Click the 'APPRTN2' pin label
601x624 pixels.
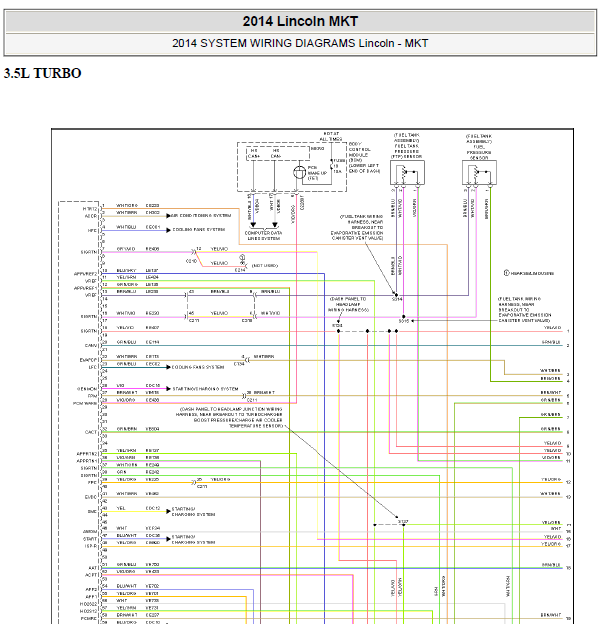[x=86, y=454]
